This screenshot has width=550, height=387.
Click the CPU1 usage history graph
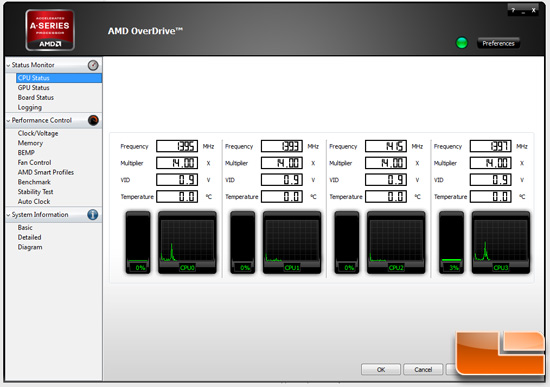pyautogui.click(x=292, y=242)
